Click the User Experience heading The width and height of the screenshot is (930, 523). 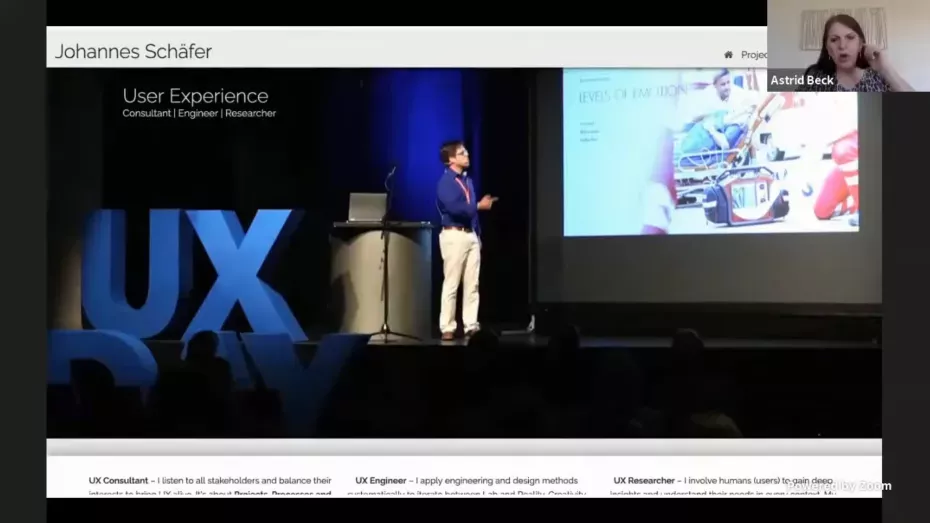(195, 96)
